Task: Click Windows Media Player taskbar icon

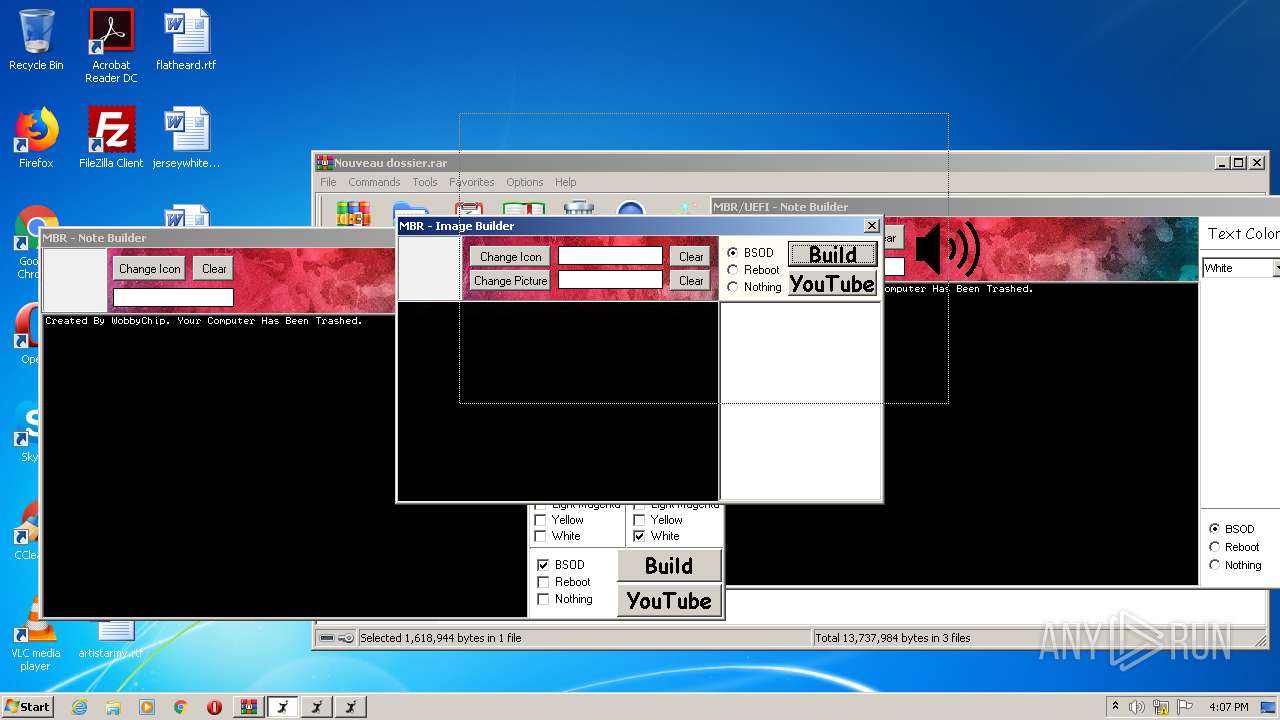Action: click(147, 707)
